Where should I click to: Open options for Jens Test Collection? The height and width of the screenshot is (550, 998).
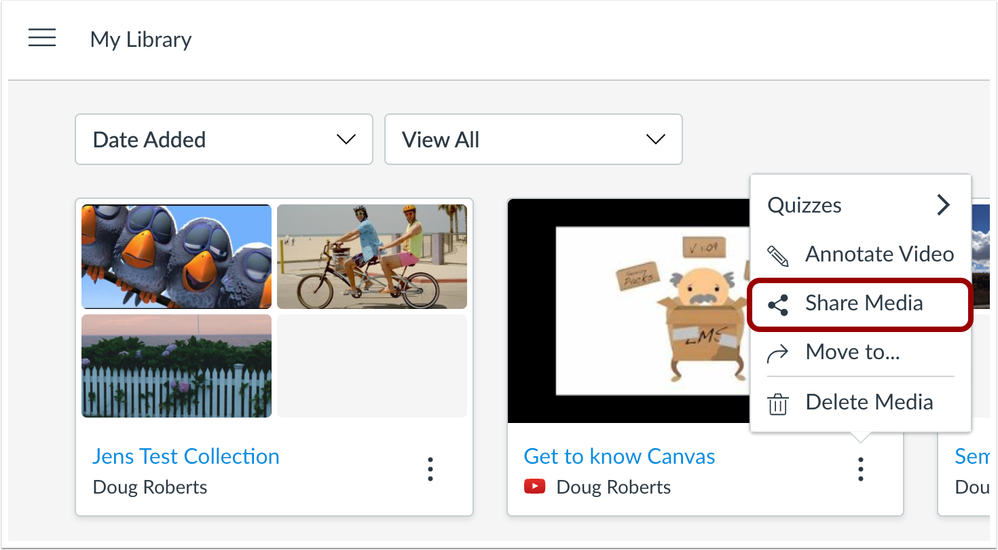[x=430, y=469]
